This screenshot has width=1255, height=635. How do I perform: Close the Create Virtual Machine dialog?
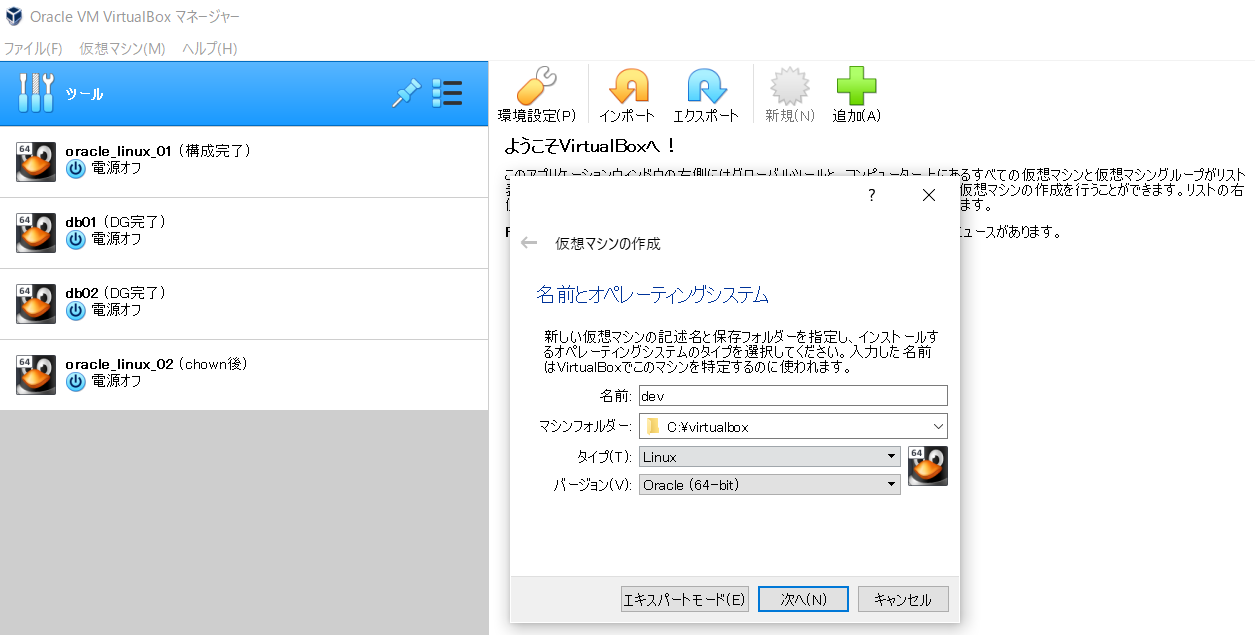tap(929, 195)
